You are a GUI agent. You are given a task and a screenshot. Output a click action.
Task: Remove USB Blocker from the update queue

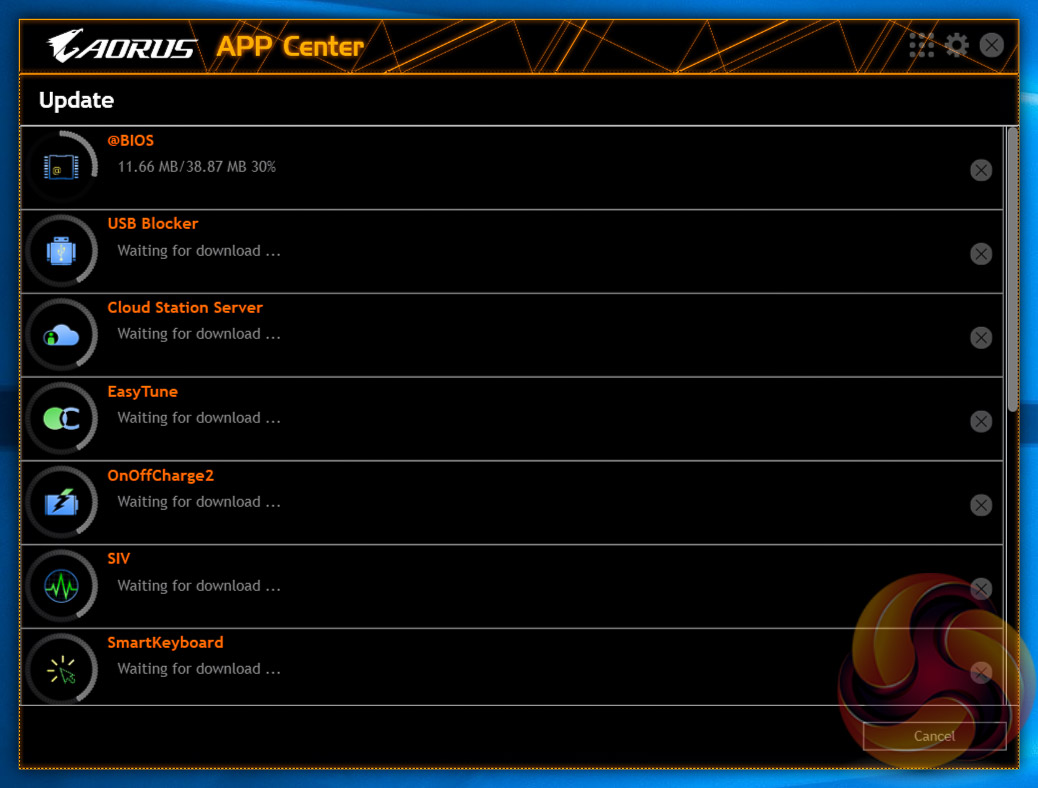[980, 254]
